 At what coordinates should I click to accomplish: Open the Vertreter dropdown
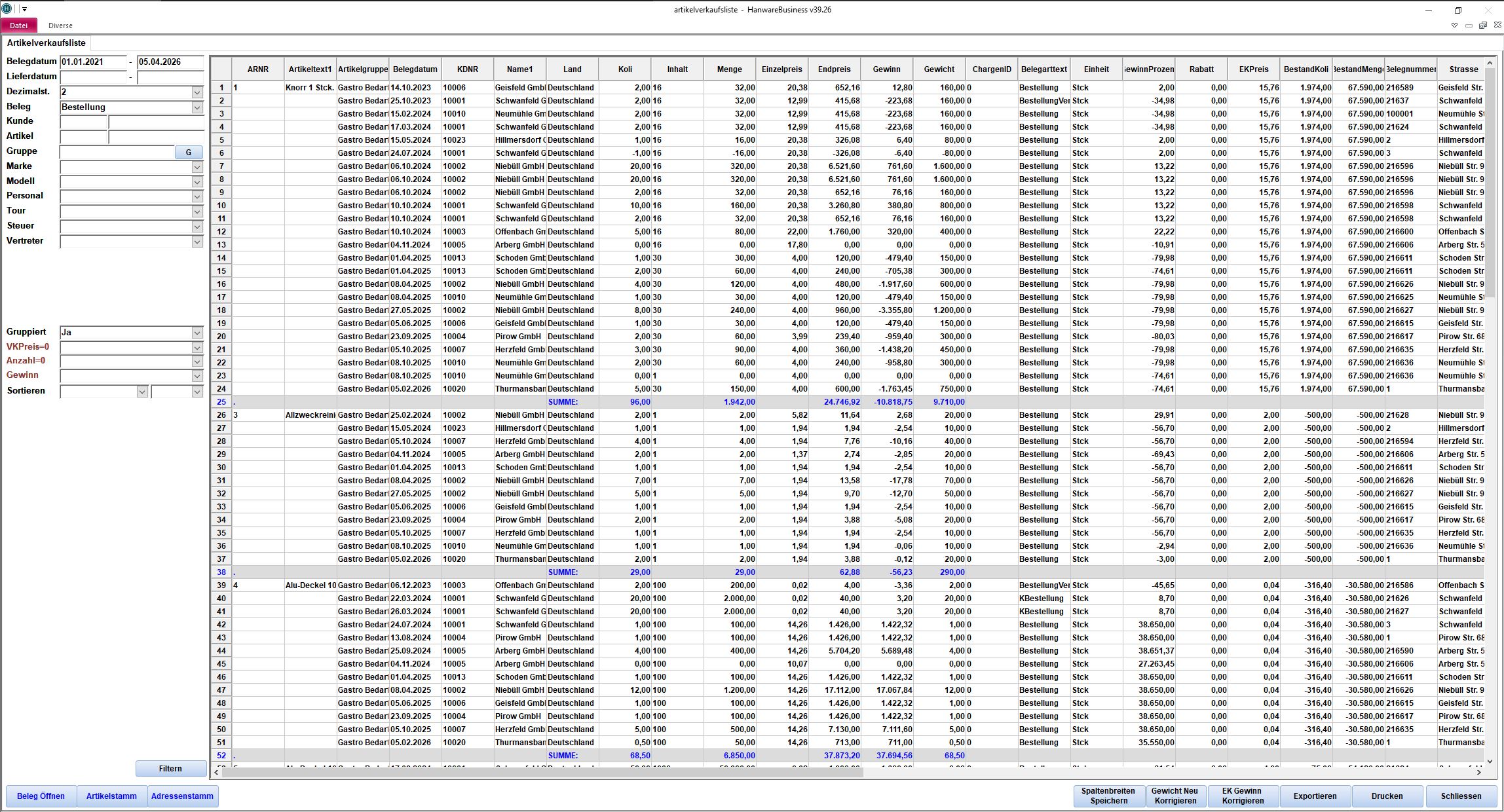197,242
